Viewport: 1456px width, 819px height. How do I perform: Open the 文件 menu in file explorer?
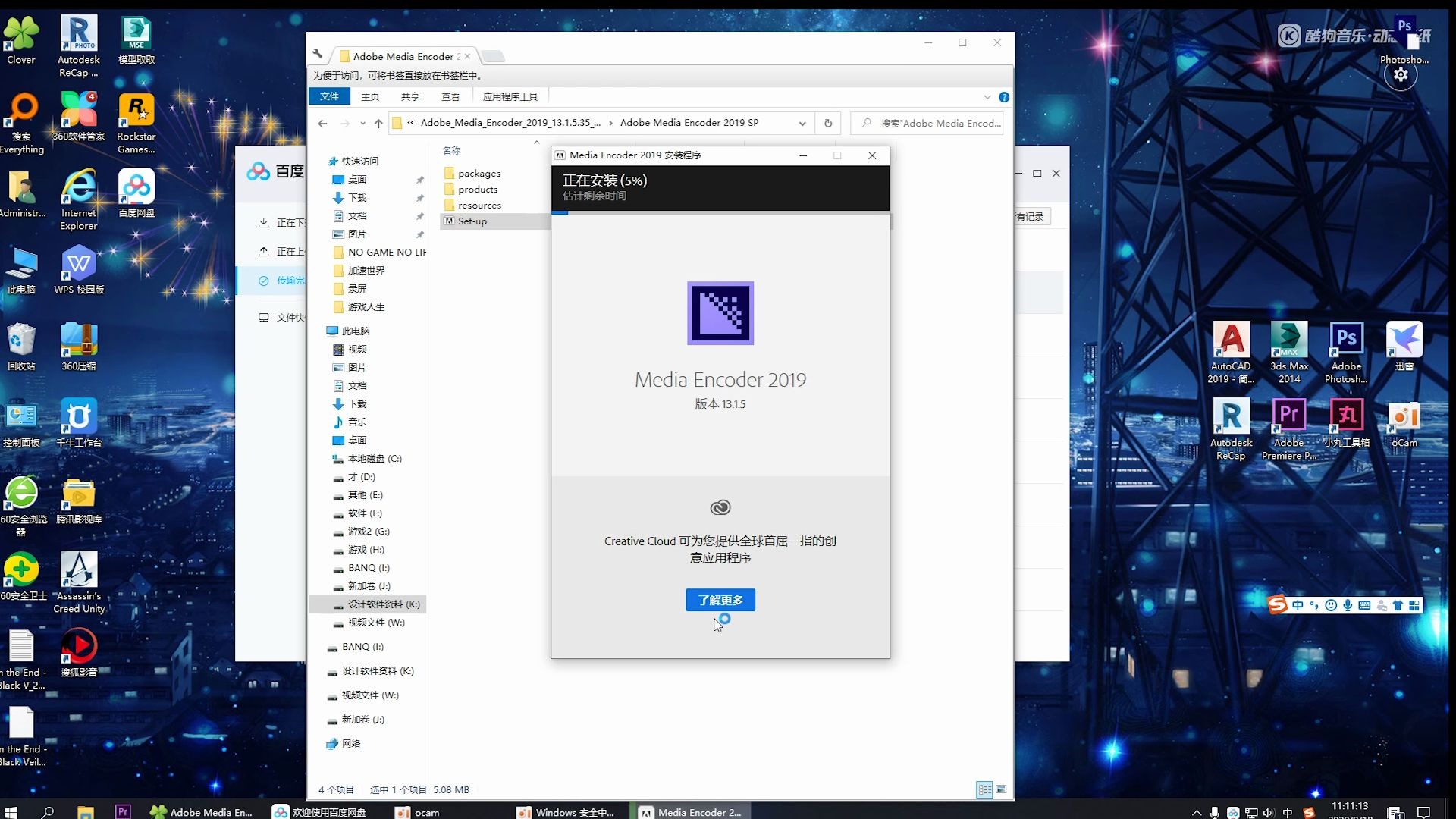pos(329,96)
